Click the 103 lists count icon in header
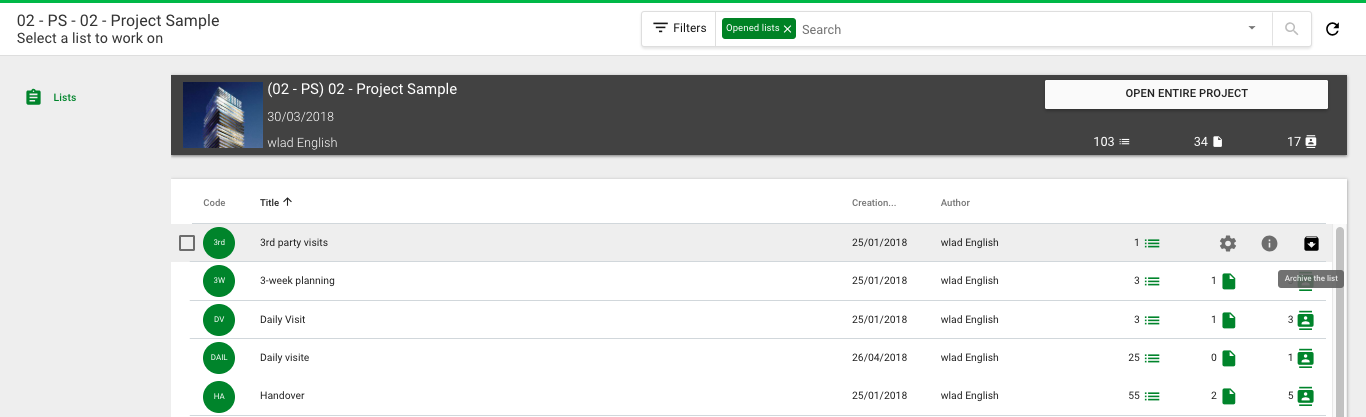This screenshot has width=1366, height=417. (1124, 142)
